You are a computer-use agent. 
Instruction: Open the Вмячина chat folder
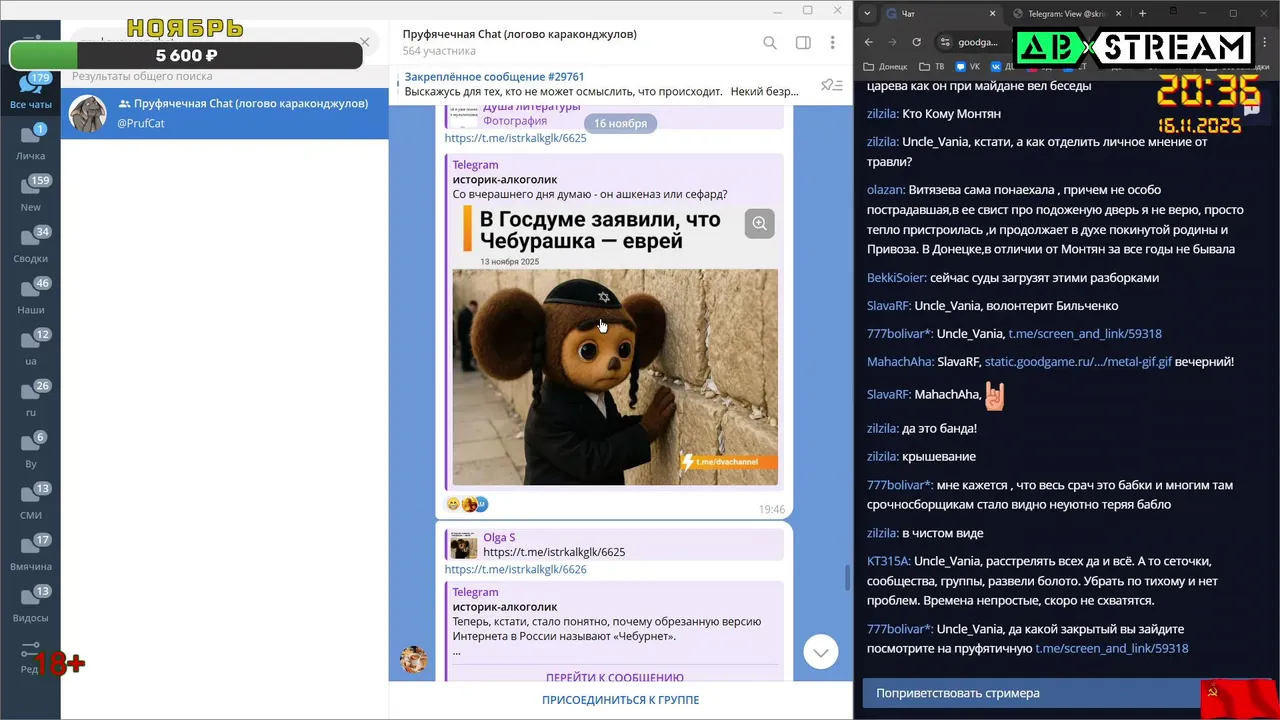tap(31, 552)
